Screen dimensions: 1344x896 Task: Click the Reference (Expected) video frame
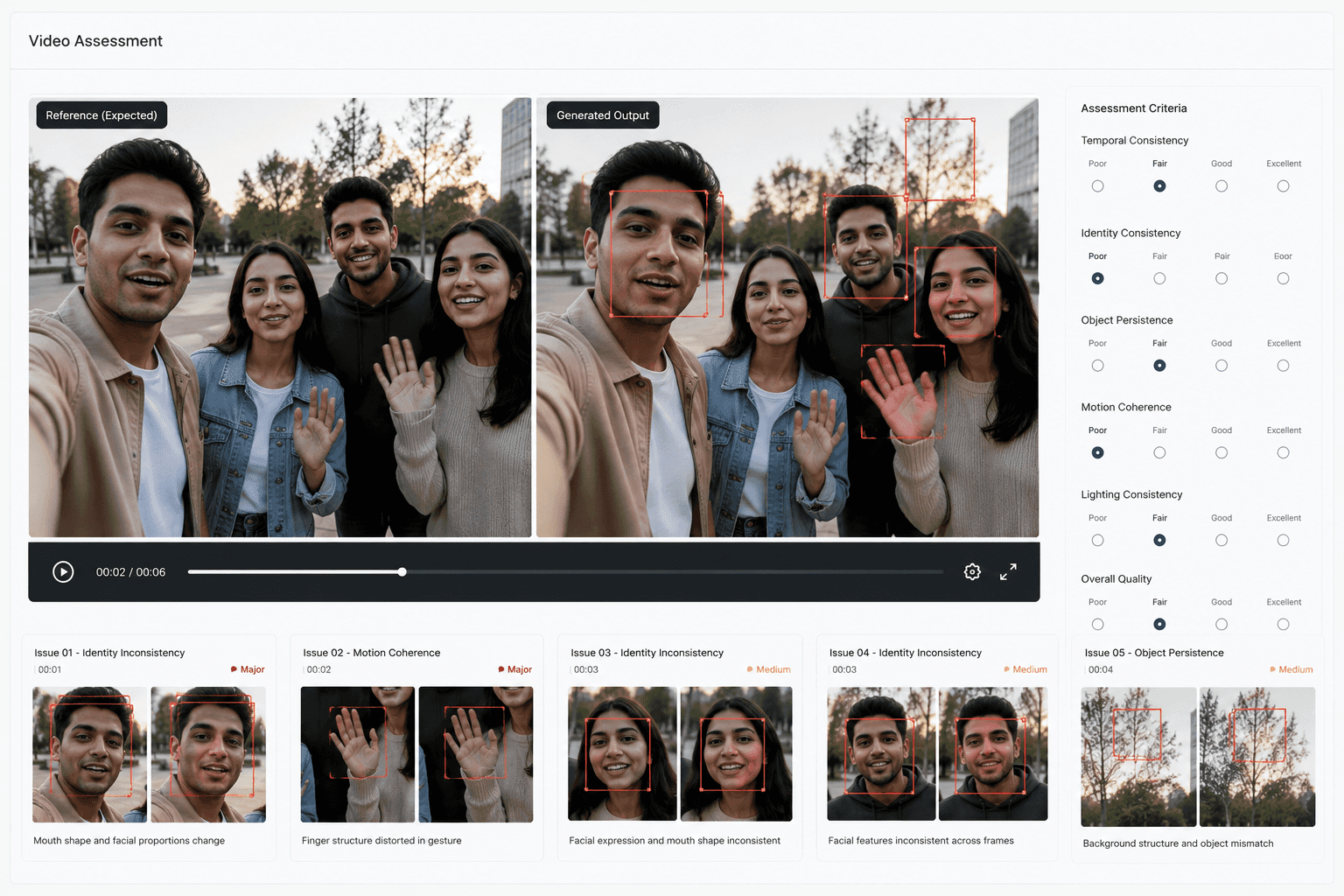point(280,317)
